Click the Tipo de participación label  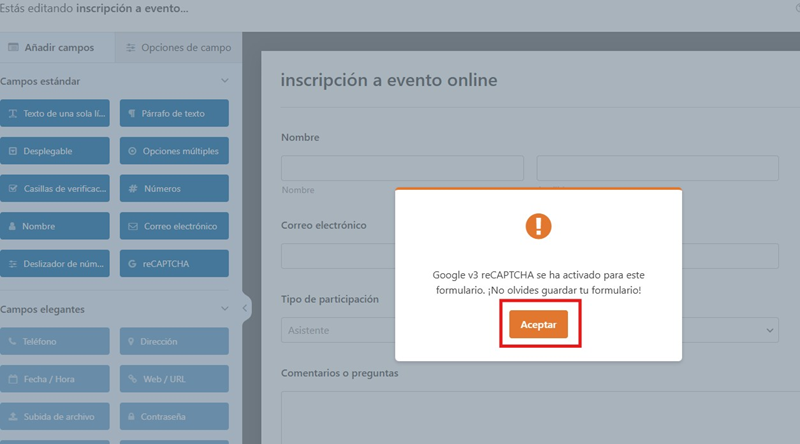(330, 299)
